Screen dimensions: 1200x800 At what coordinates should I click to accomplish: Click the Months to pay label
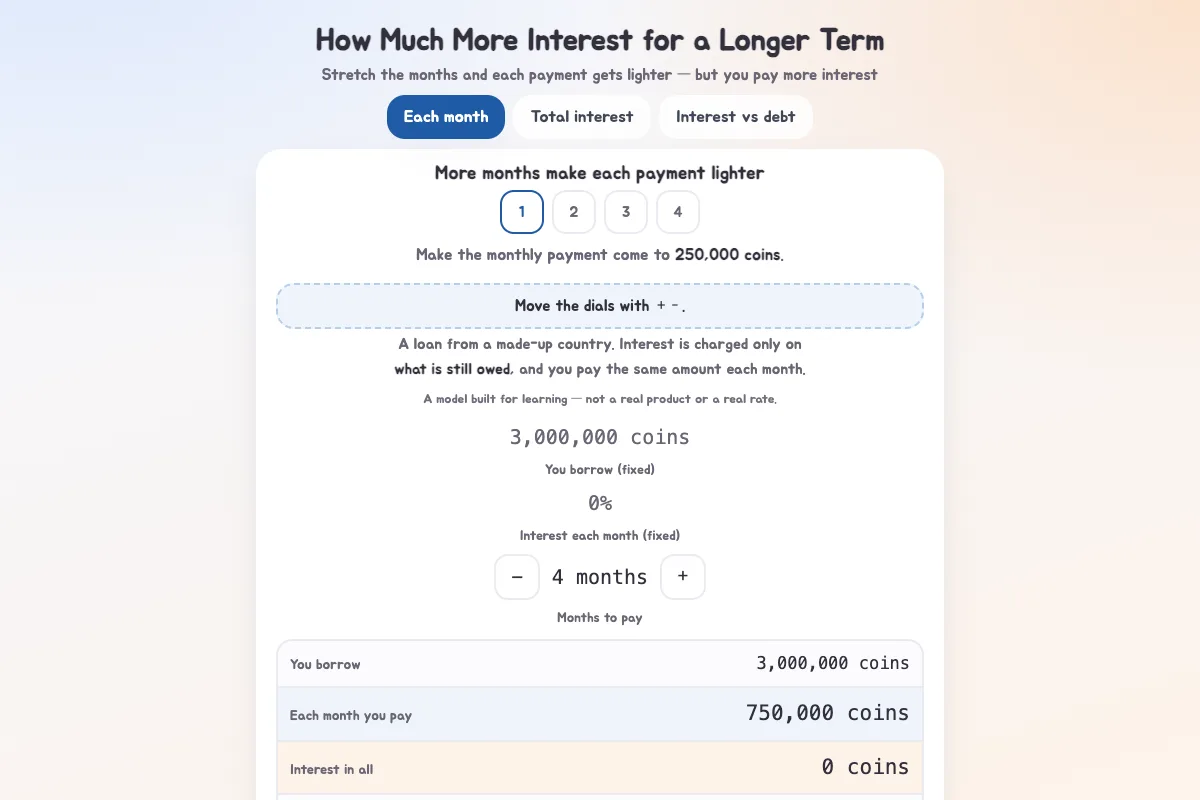(x=600, y=618)
